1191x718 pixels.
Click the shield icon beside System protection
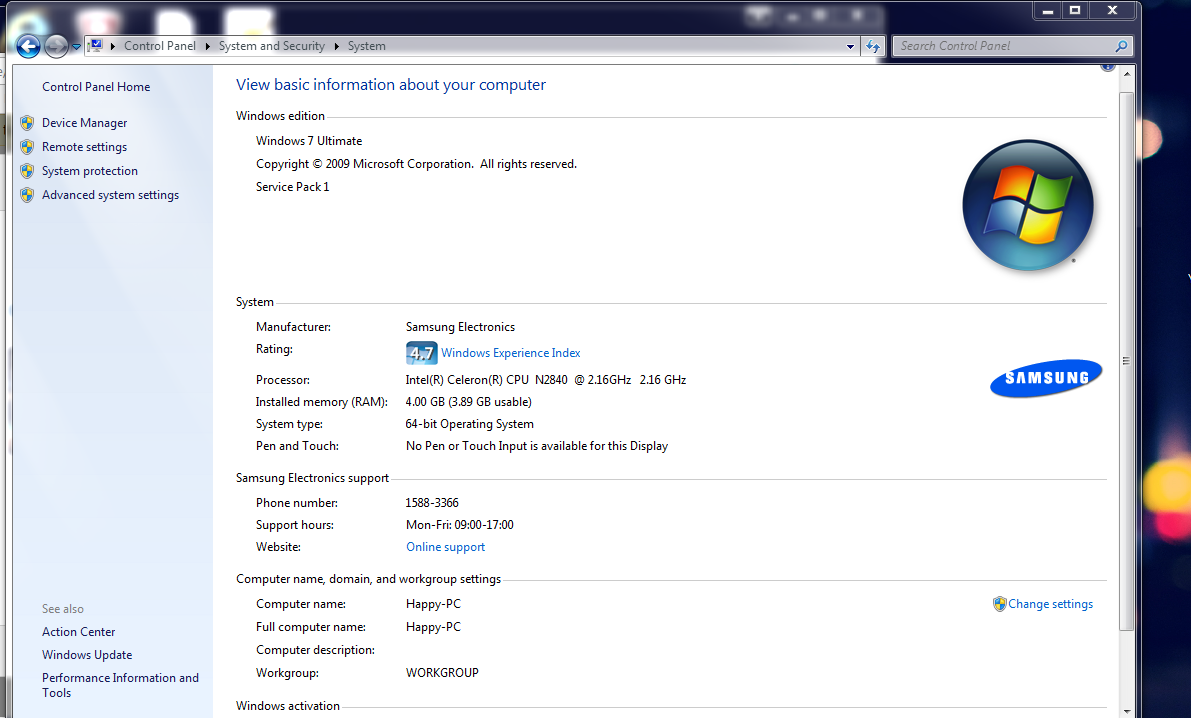tap(27, 171)
